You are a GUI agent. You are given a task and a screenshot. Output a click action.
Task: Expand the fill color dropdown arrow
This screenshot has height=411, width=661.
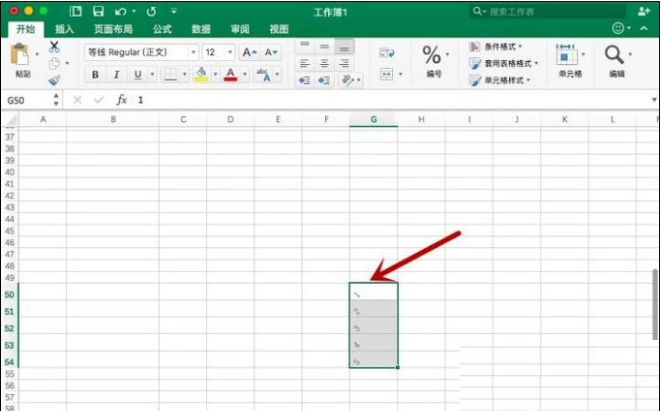(215, 75)
